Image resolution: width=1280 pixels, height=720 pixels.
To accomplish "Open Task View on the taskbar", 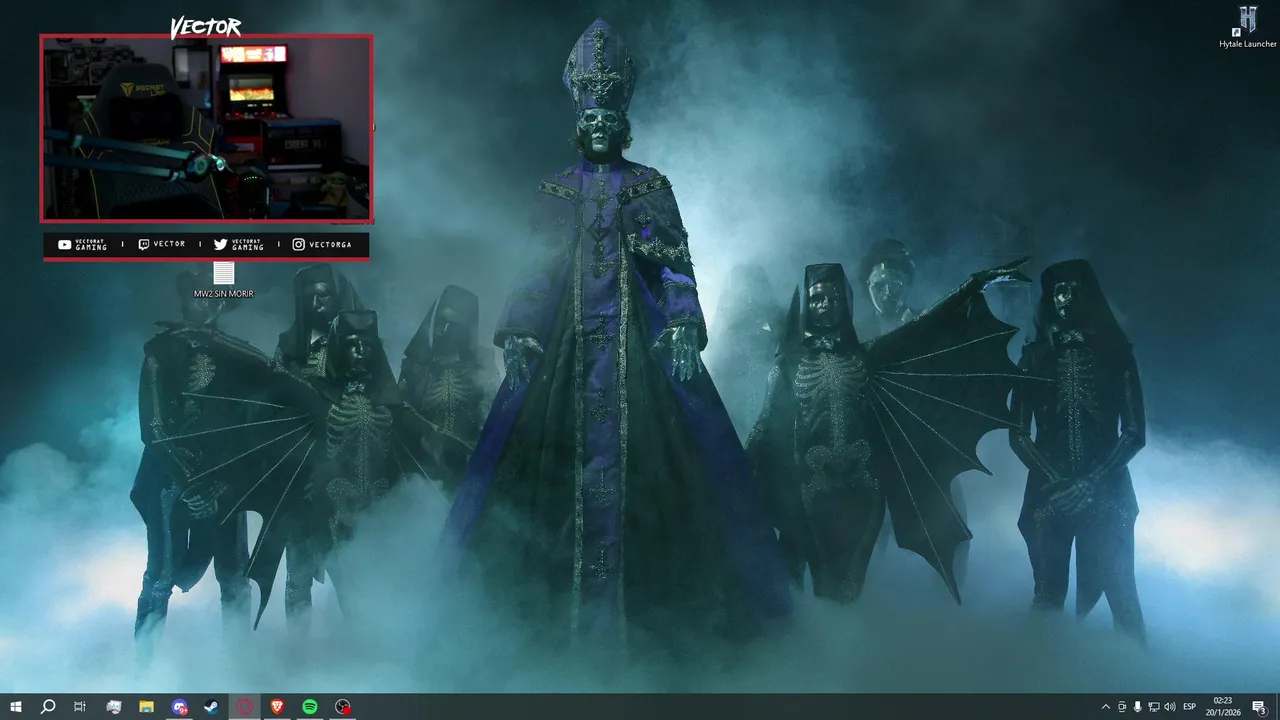I will tap(80, 707).
